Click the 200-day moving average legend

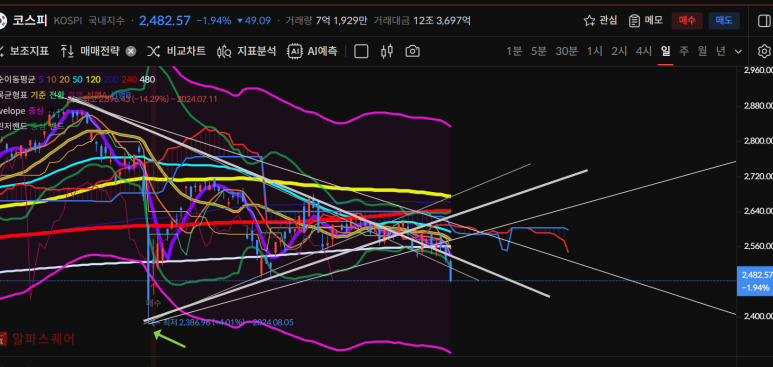[111, 79]
